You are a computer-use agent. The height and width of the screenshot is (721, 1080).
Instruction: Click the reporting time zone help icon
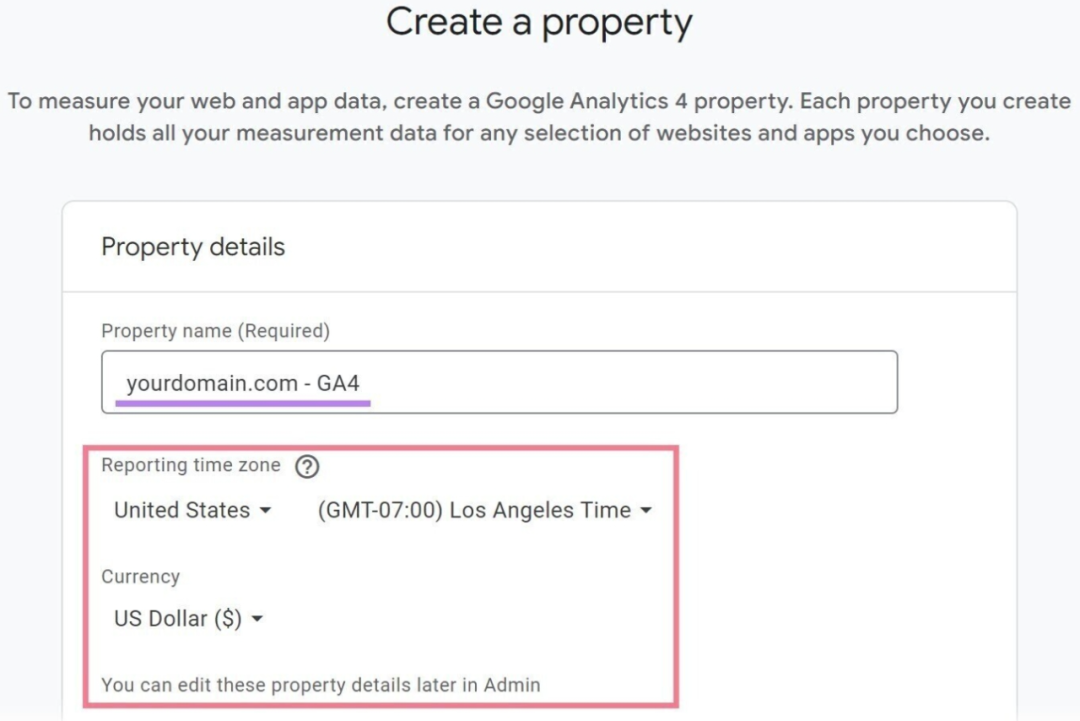(x=307, y=467)
